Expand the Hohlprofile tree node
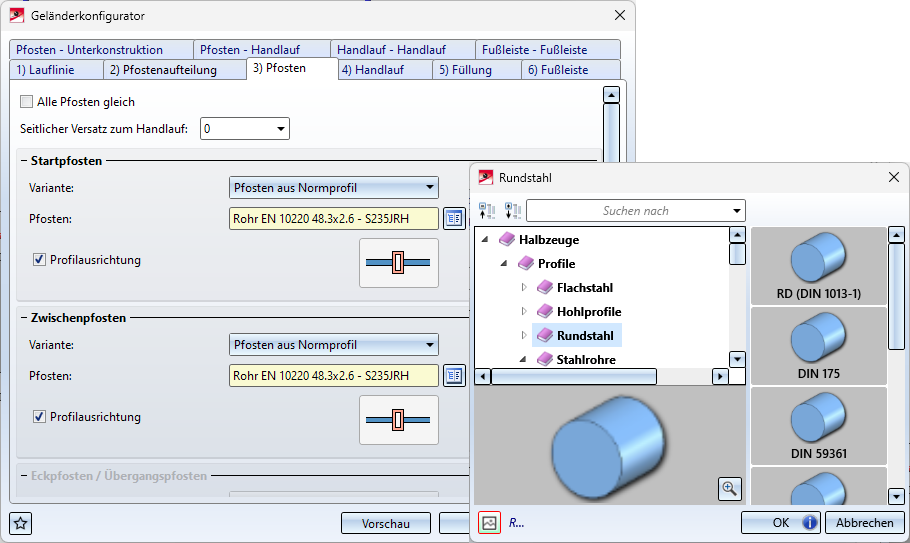 [524, 312]
